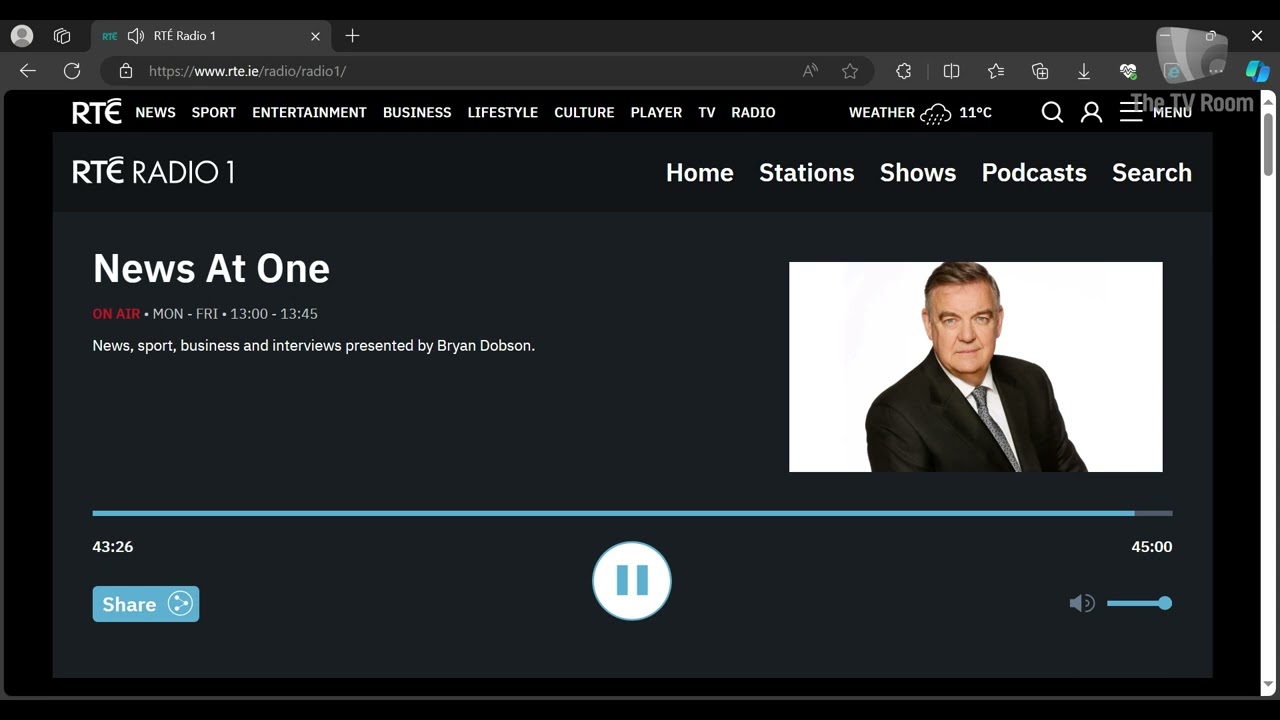
Task: Click the Bryan Dobson presenter photo
Action: click(x=976, y=367)
